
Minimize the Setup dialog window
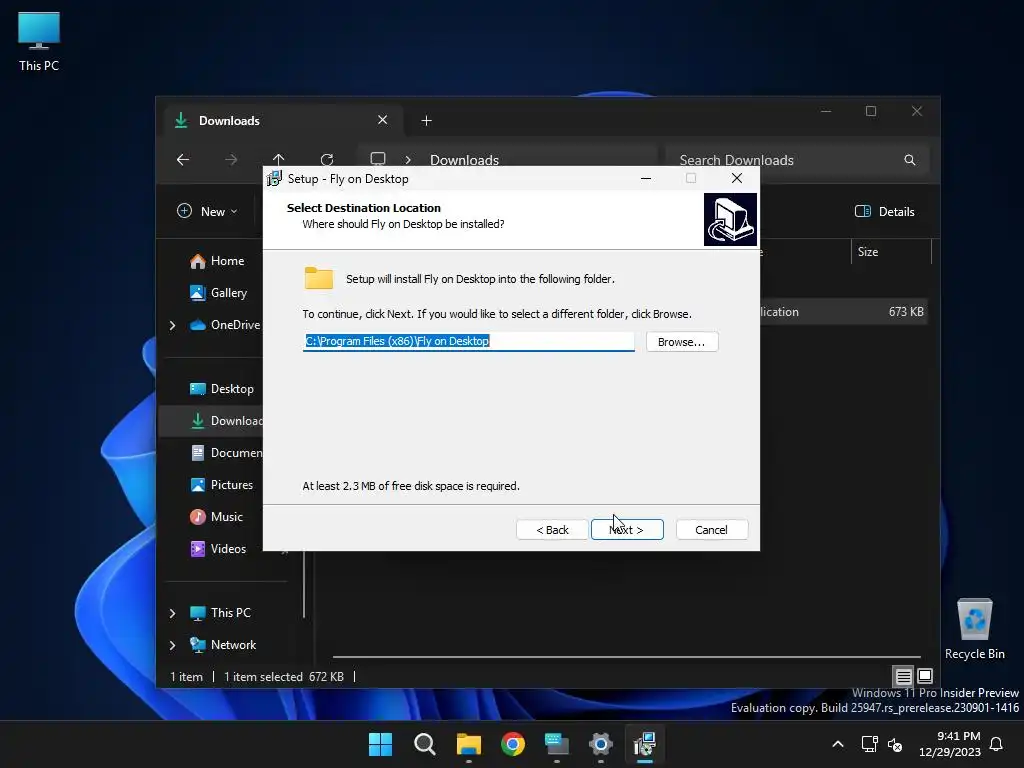click(646, 178)
